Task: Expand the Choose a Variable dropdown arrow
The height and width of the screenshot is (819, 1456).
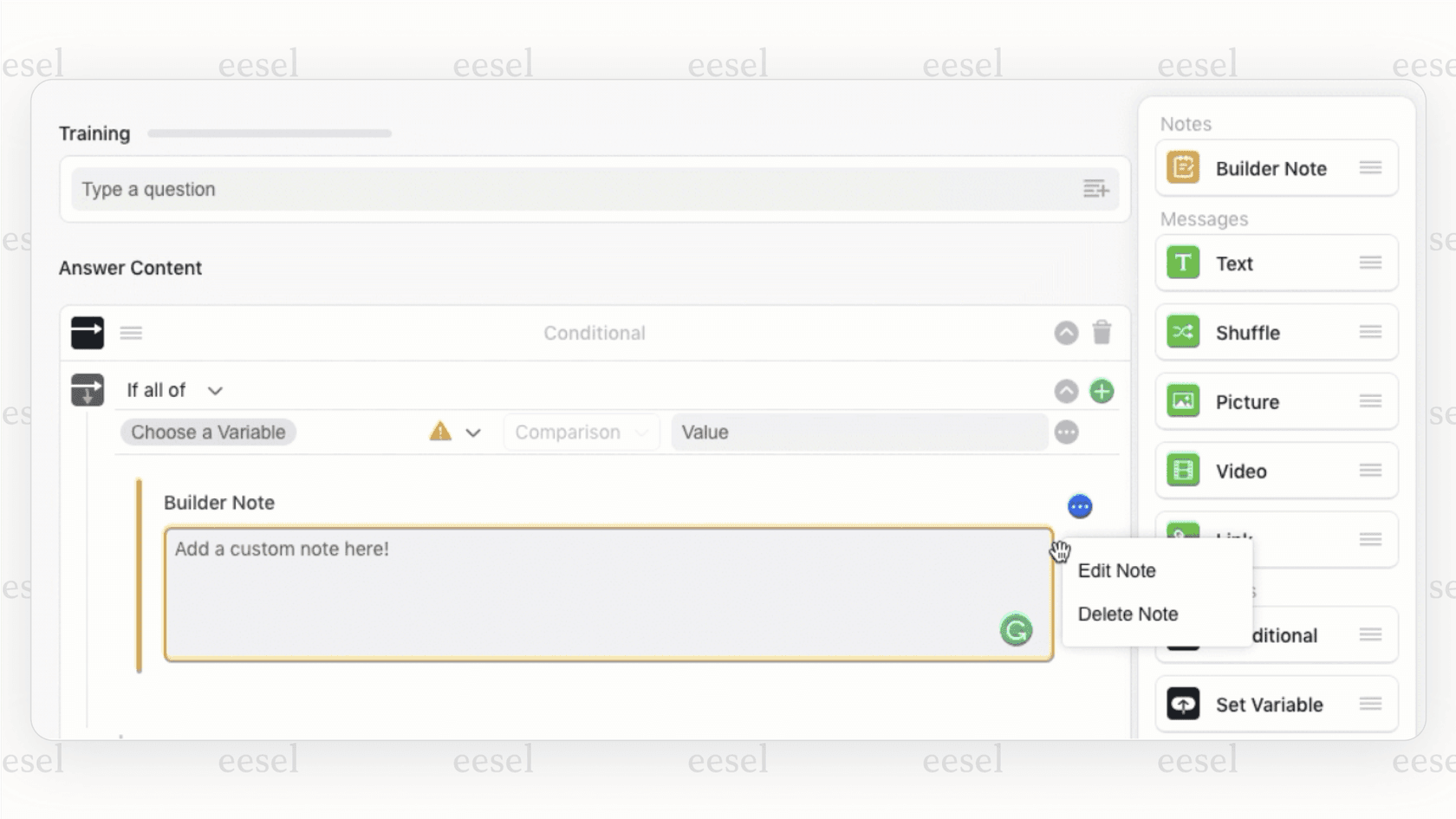Action: (x=473, y=432)
